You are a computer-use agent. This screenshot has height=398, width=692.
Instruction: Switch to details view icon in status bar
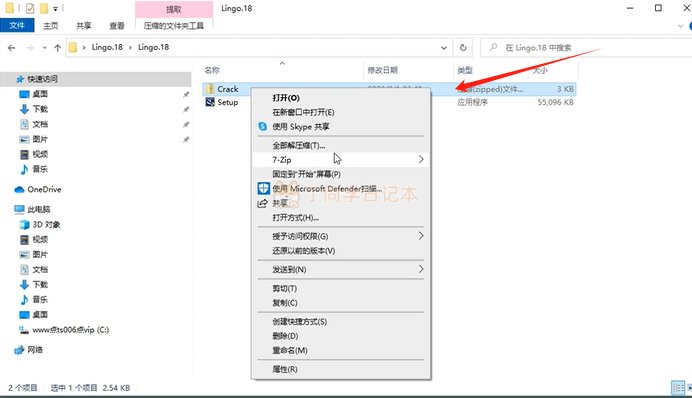click(678, 388)
